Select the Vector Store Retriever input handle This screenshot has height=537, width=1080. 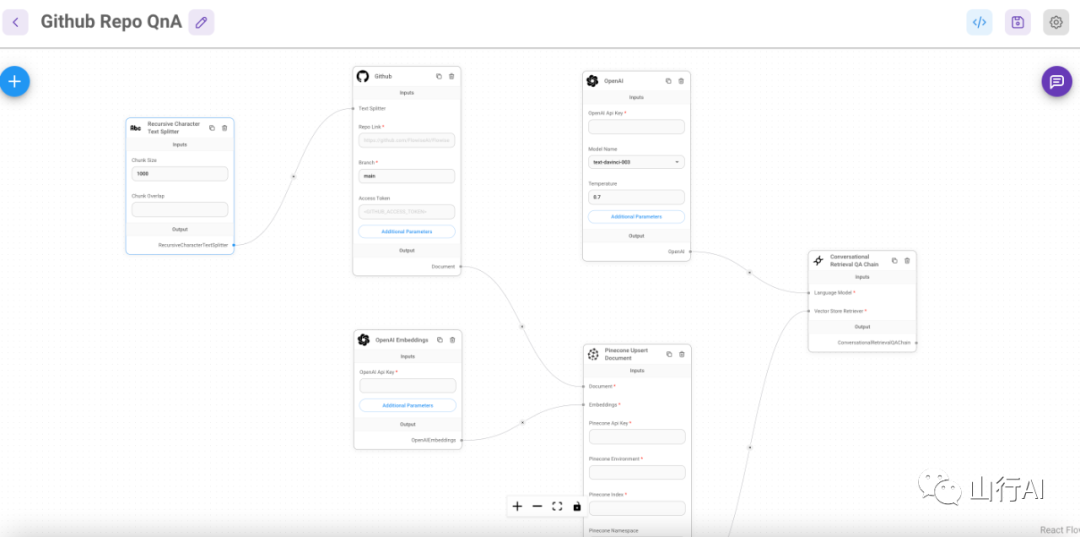point(809,311)
